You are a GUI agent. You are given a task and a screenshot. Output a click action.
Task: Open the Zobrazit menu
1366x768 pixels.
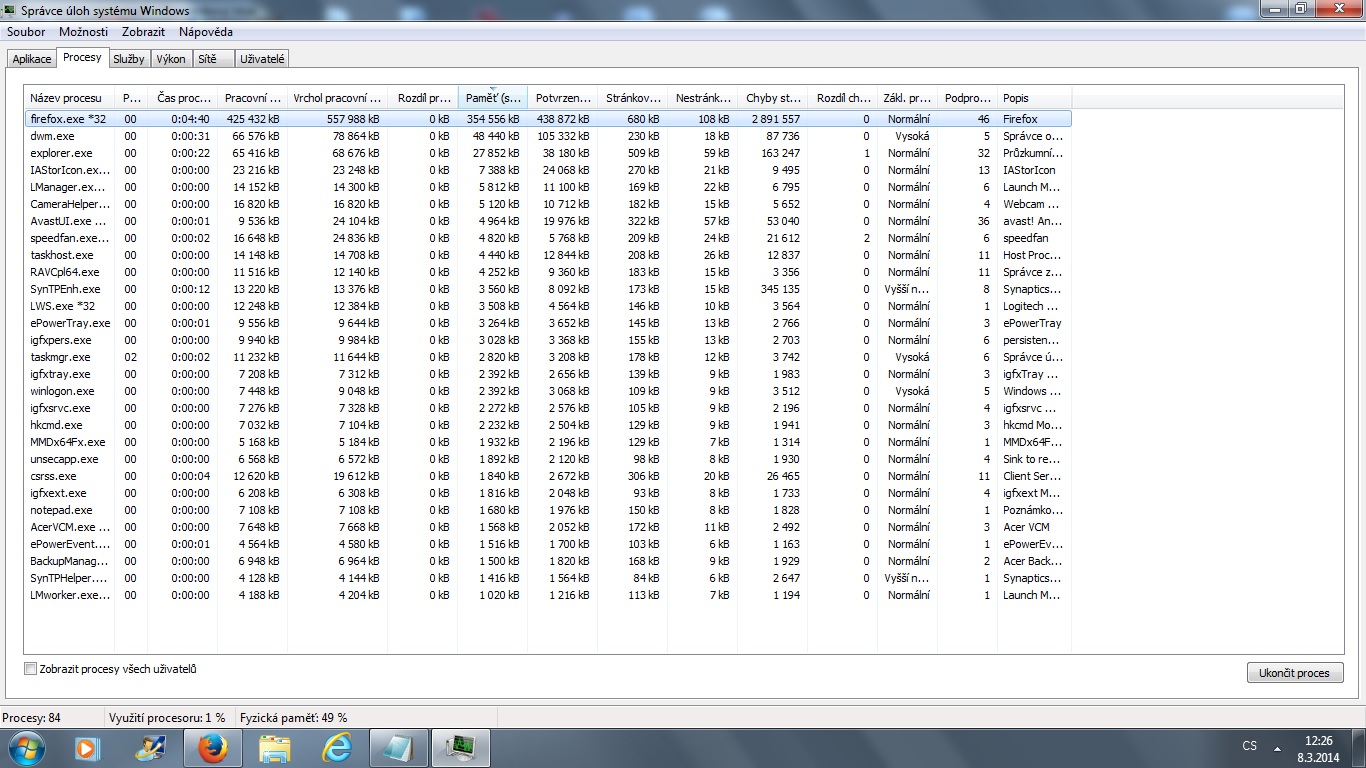[143, 32]
